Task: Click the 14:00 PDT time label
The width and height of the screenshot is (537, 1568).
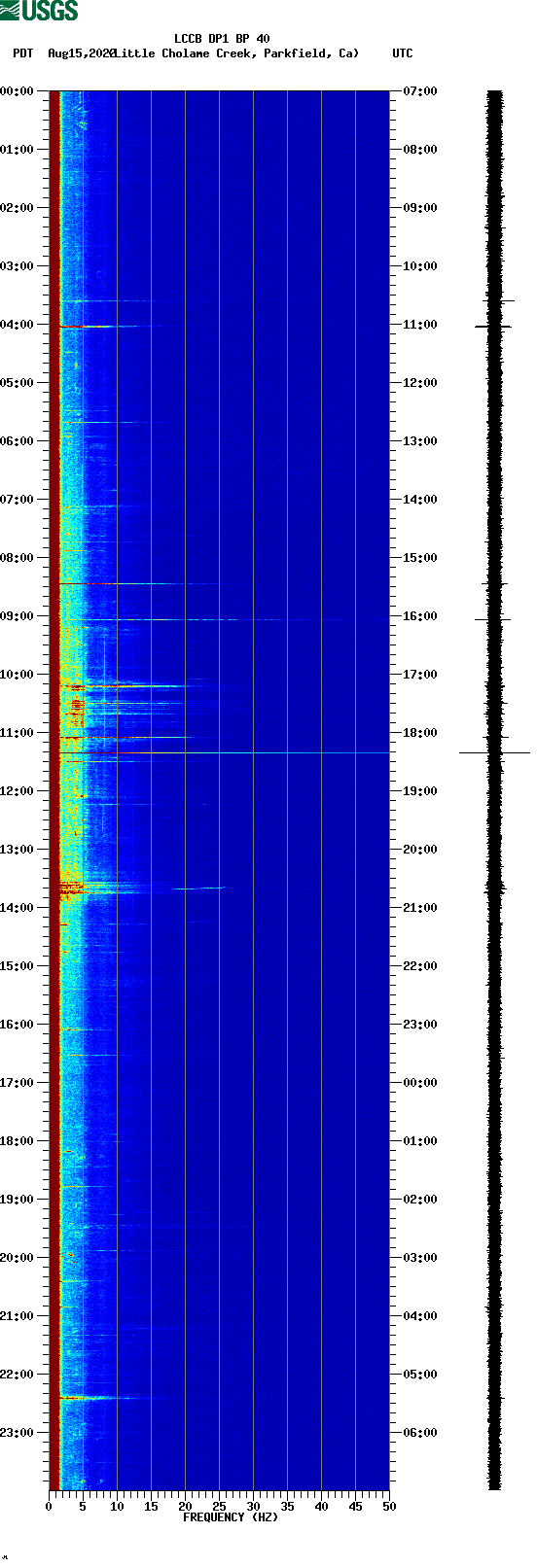Action: coord(18,908)
